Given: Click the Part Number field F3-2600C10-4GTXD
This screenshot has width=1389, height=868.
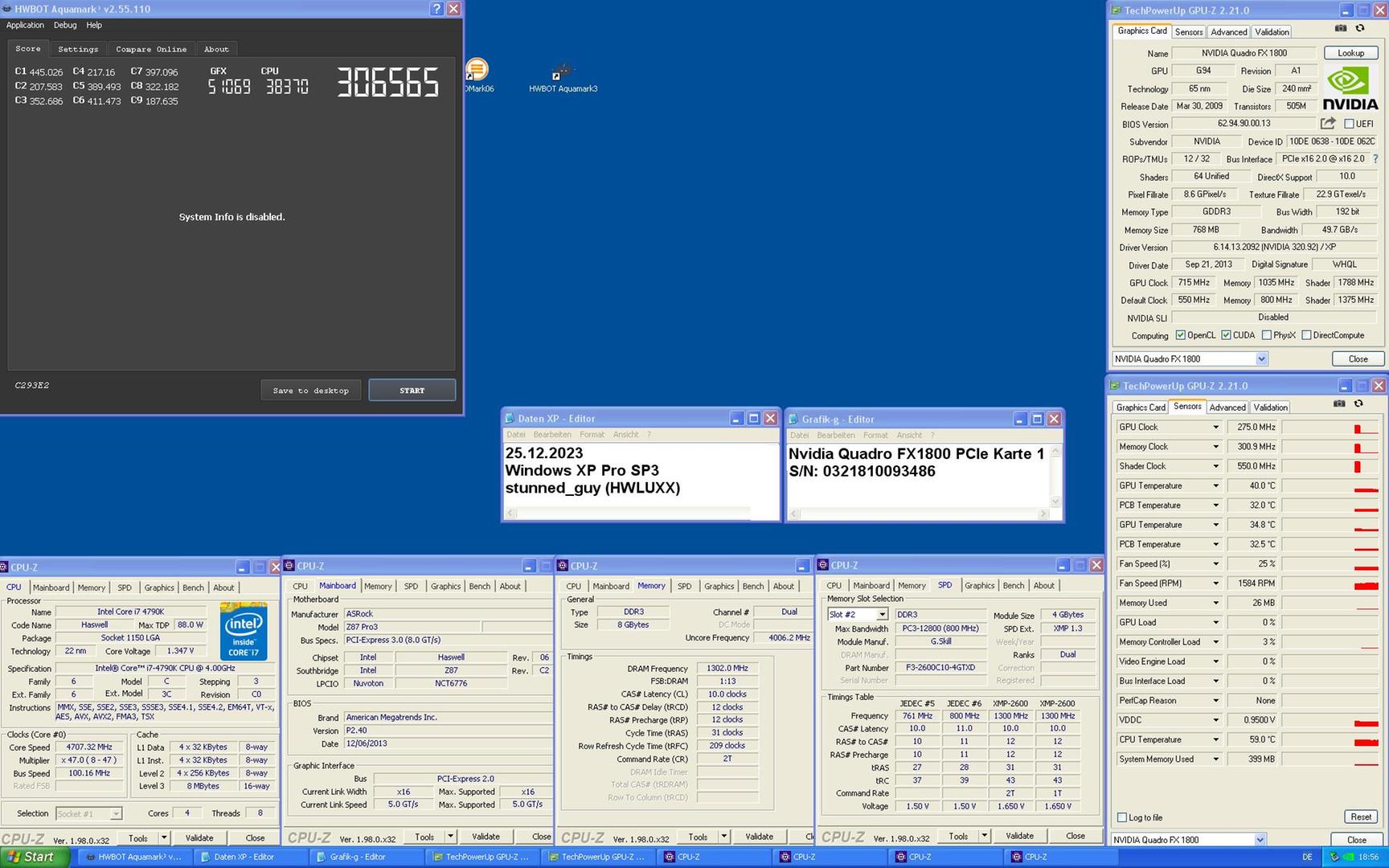Looking at the screenshot, I should point(940,668).
